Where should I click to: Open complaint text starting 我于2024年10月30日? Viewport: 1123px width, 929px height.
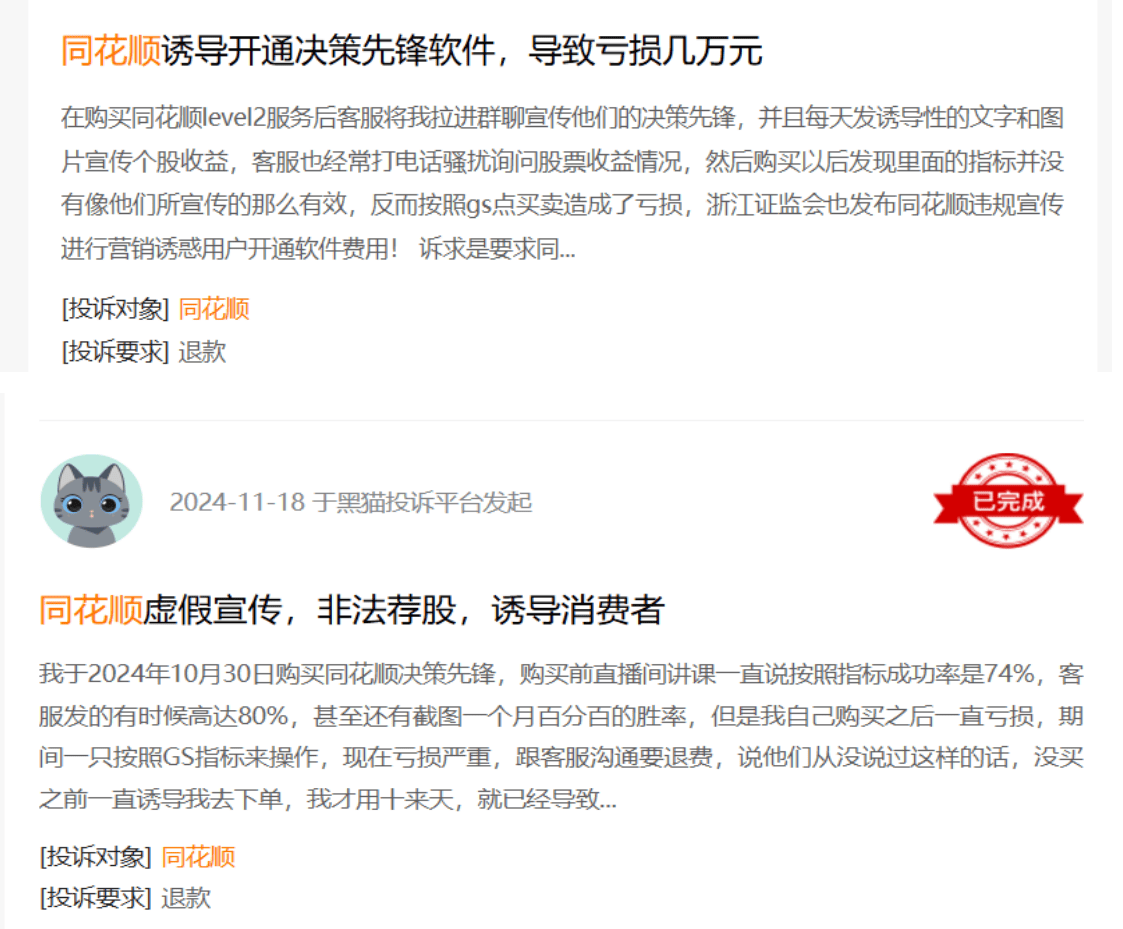coord(562,736)
